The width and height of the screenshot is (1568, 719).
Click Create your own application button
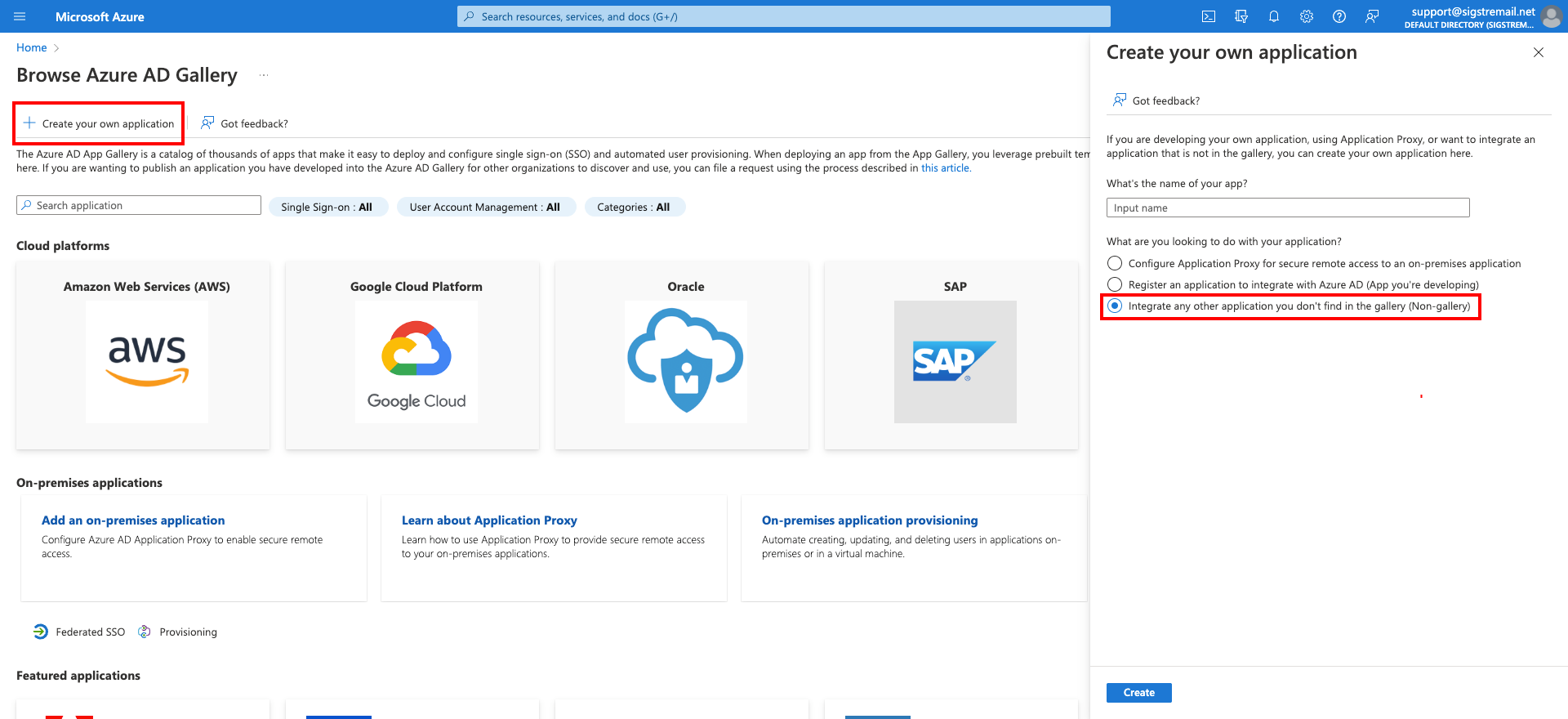pyautogui.click(x=99, y=123)
